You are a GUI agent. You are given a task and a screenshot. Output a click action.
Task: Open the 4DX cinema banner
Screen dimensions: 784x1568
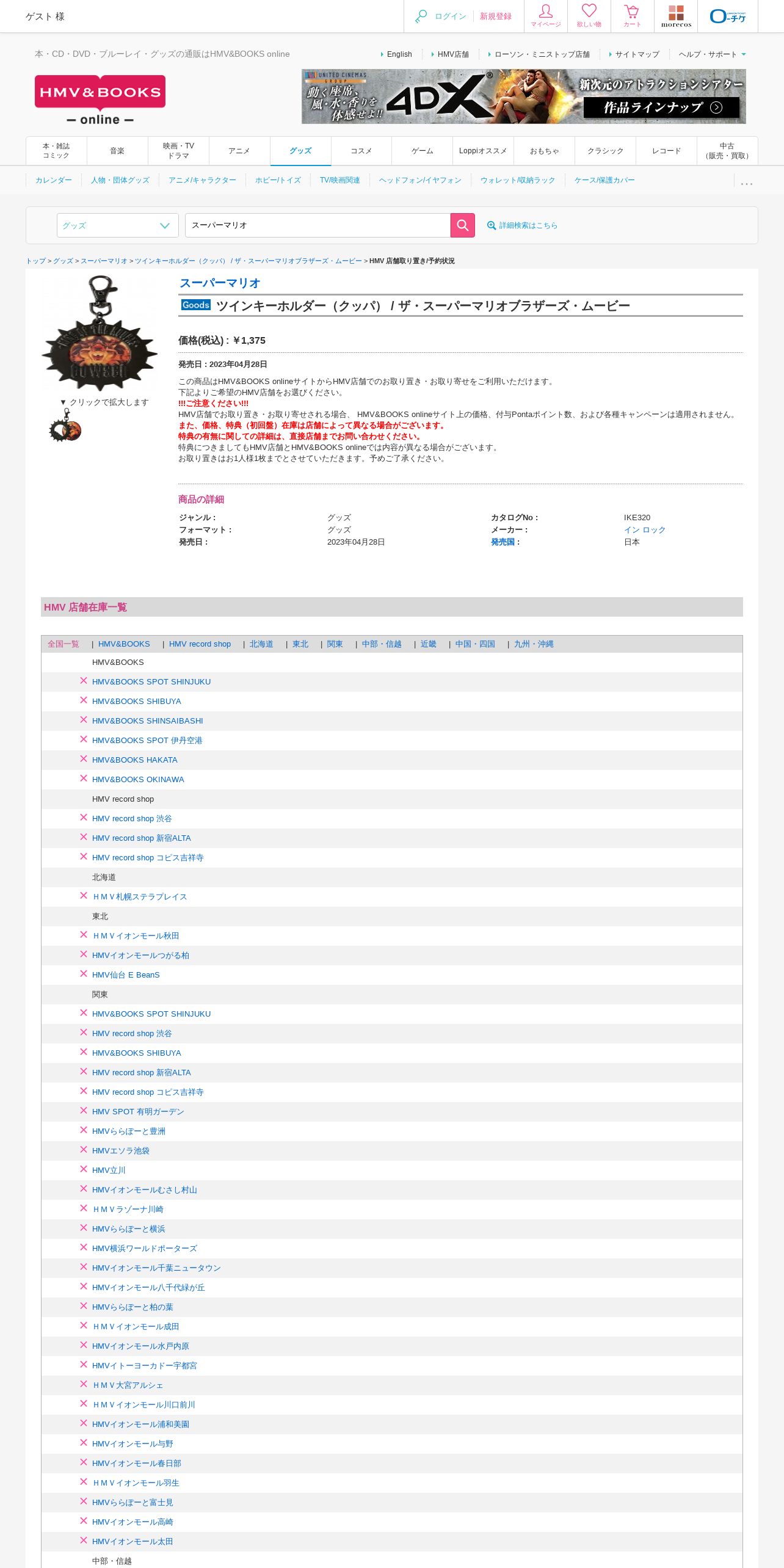coord(524,96)
